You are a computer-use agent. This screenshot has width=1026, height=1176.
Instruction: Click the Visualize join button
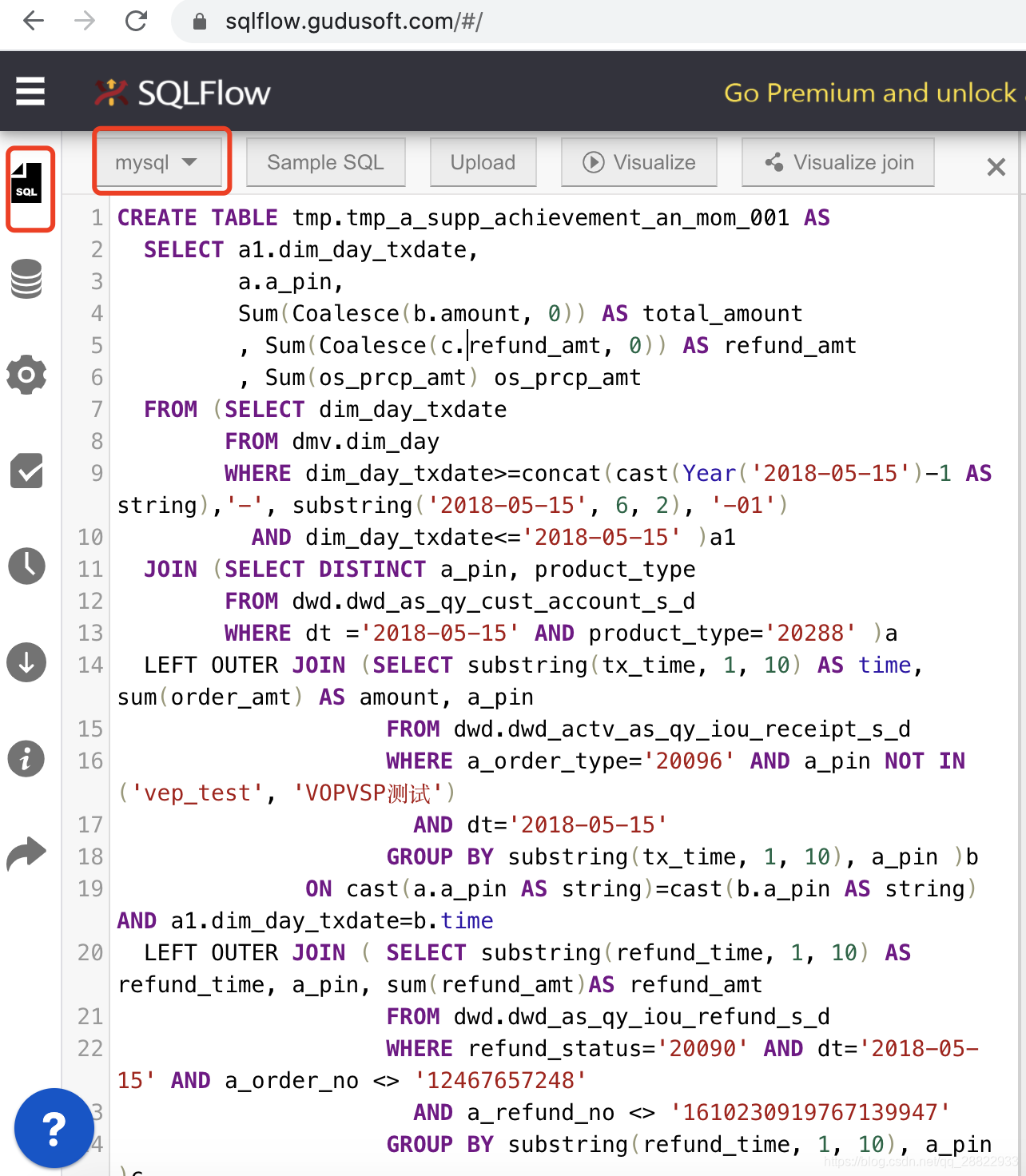[838, 162]
